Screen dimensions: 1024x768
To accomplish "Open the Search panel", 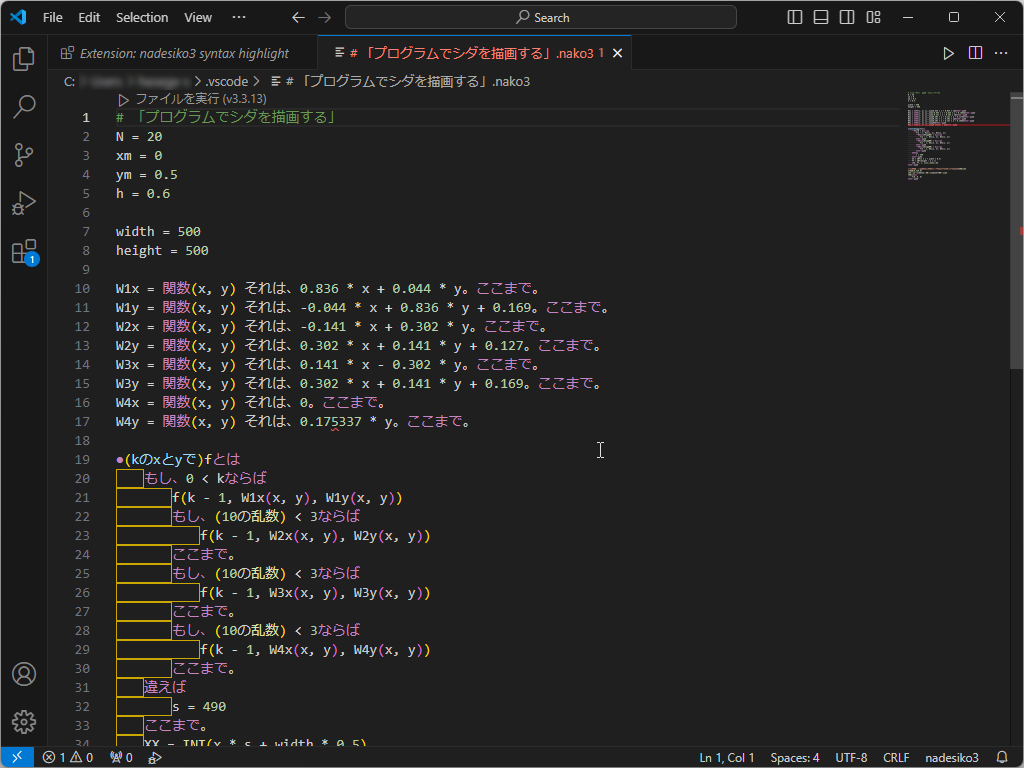I will (23, 107).
